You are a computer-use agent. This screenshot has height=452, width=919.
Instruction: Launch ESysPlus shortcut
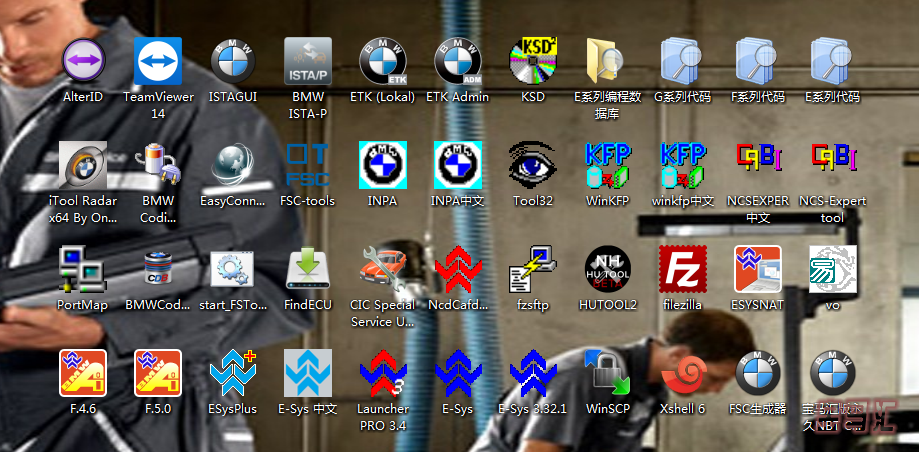pos(233,373)
